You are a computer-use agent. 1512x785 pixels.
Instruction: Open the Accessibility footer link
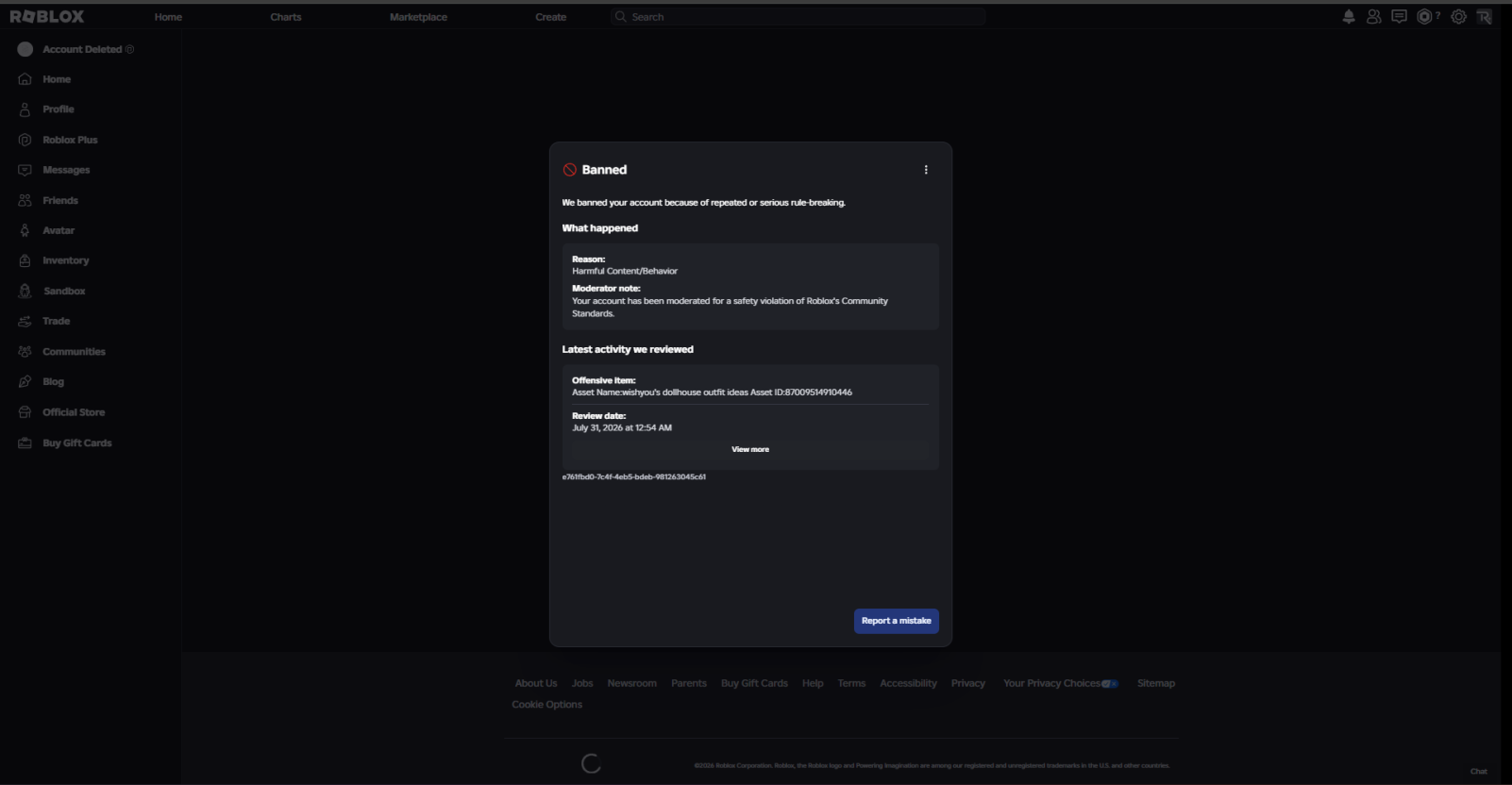click(x=908, y=683)
